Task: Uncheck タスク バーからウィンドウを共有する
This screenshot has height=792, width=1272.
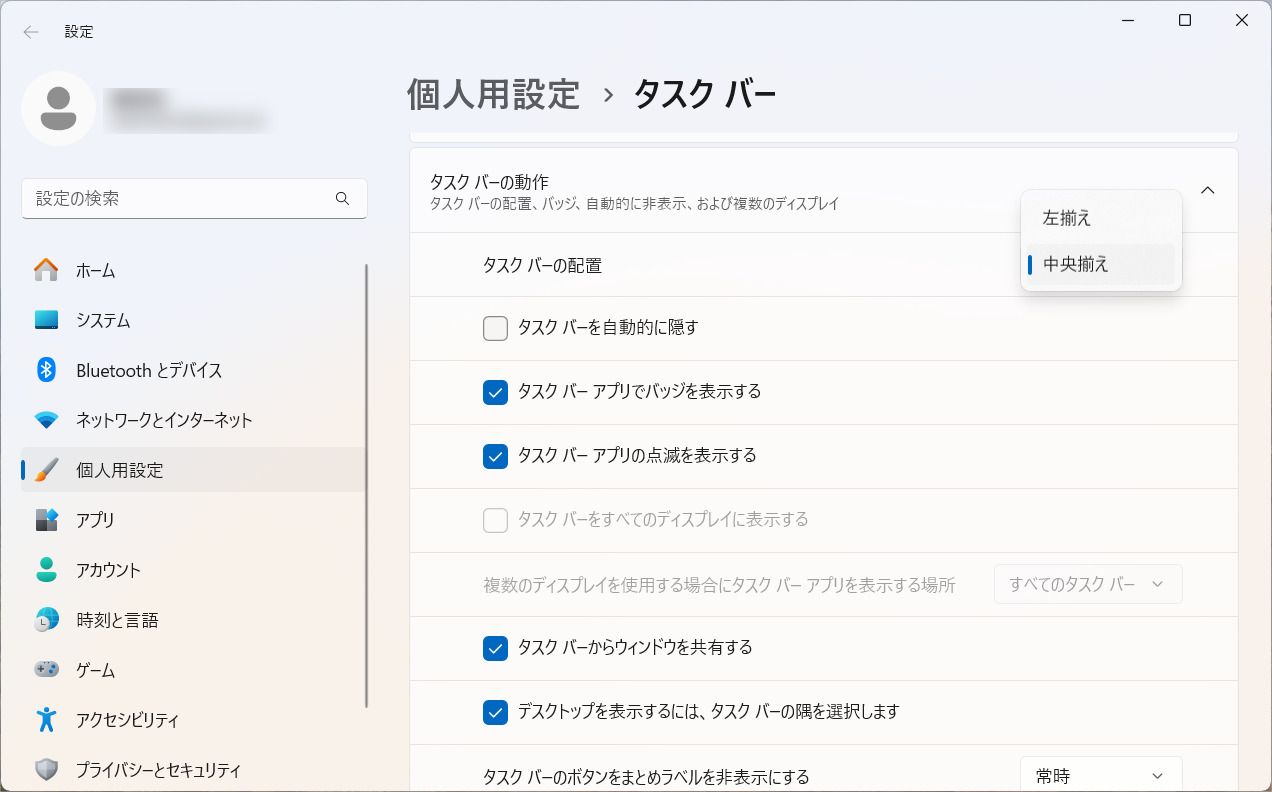Action: click(x=495, y=648)
